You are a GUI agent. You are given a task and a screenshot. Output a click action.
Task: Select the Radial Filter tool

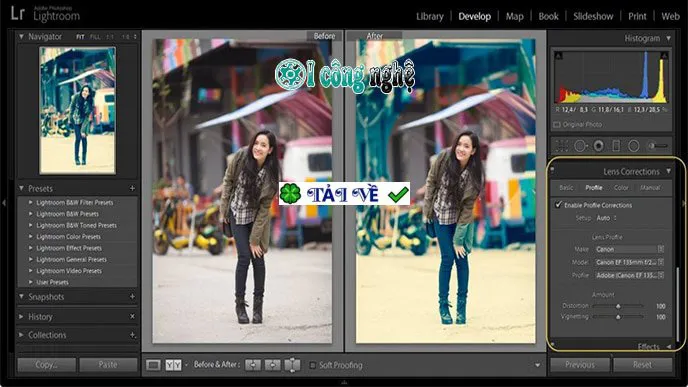[x=634, y=145]
